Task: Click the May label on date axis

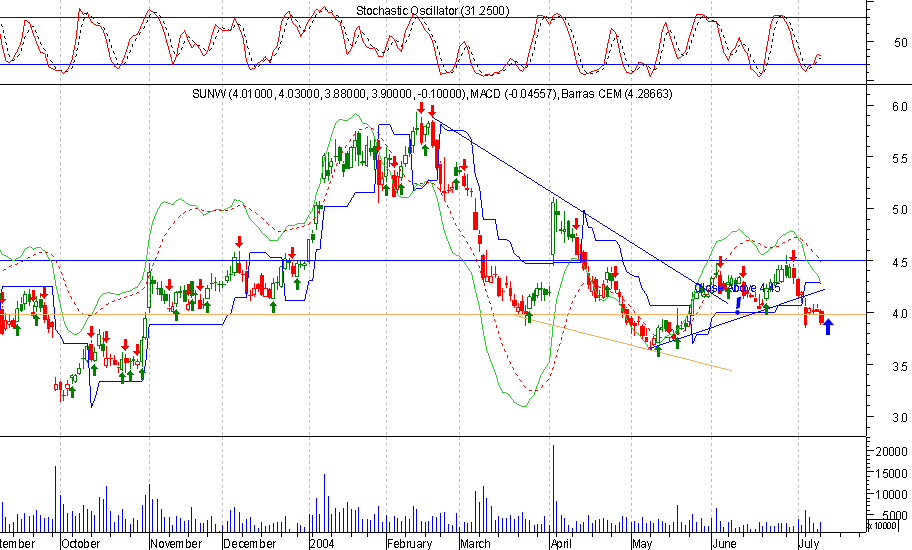Action: [642, 544]
